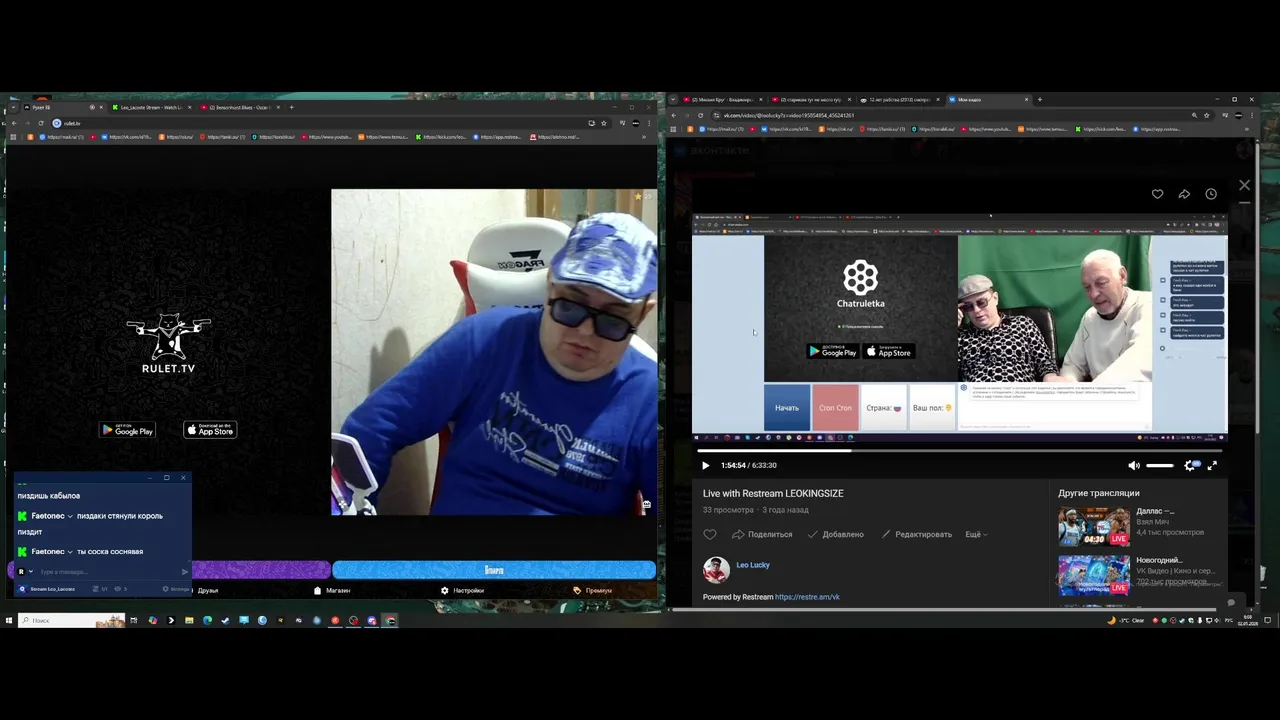Like the video with heart icon above player
Screen dimensions: 1280x720
[1157, 194]
